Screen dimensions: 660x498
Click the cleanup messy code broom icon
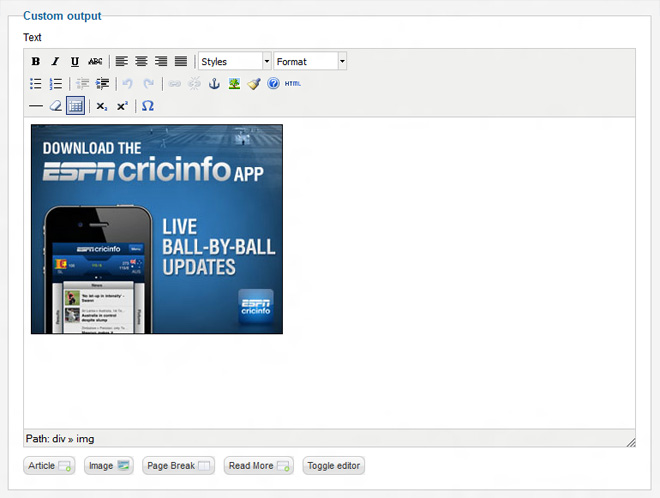click(253, 84)
